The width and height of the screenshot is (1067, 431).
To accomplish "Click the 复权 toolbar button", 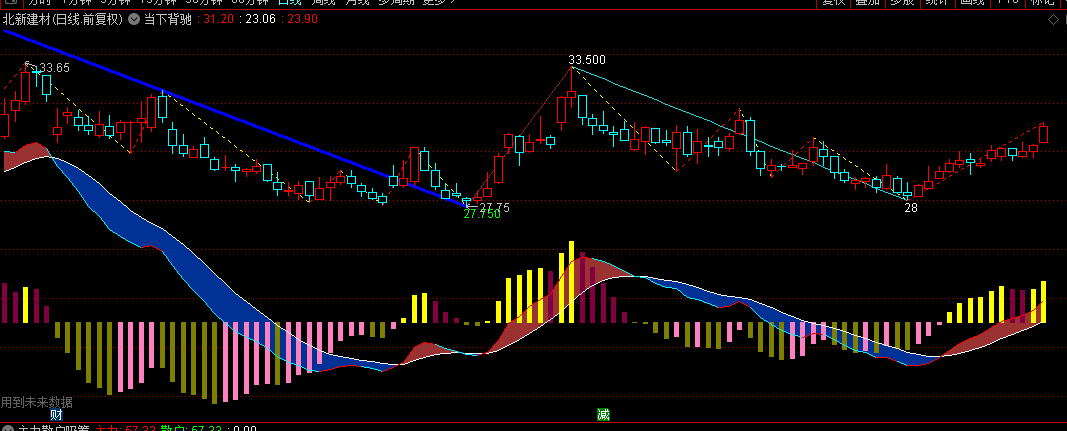I will coord(834,3).
